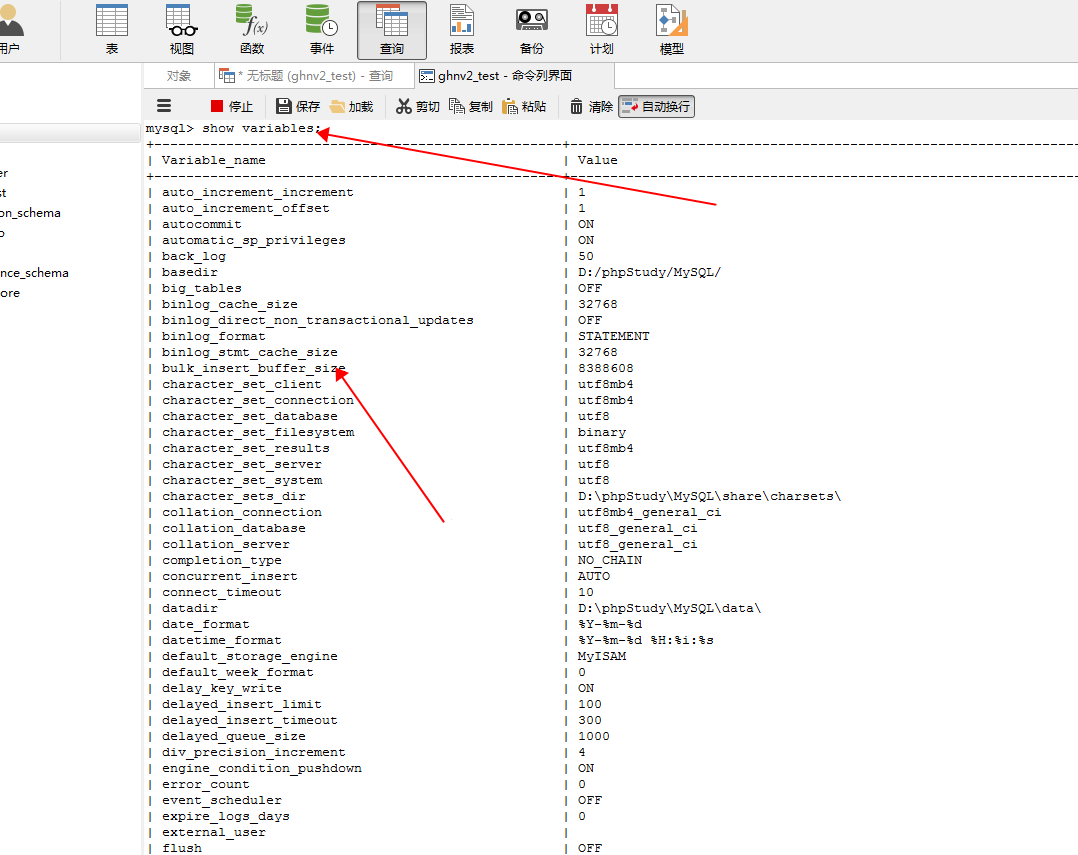The width and height of the screenshot is (1078, 855).
Task: Open the 报表 (Reports) section
Action: [x=461, y=29]
